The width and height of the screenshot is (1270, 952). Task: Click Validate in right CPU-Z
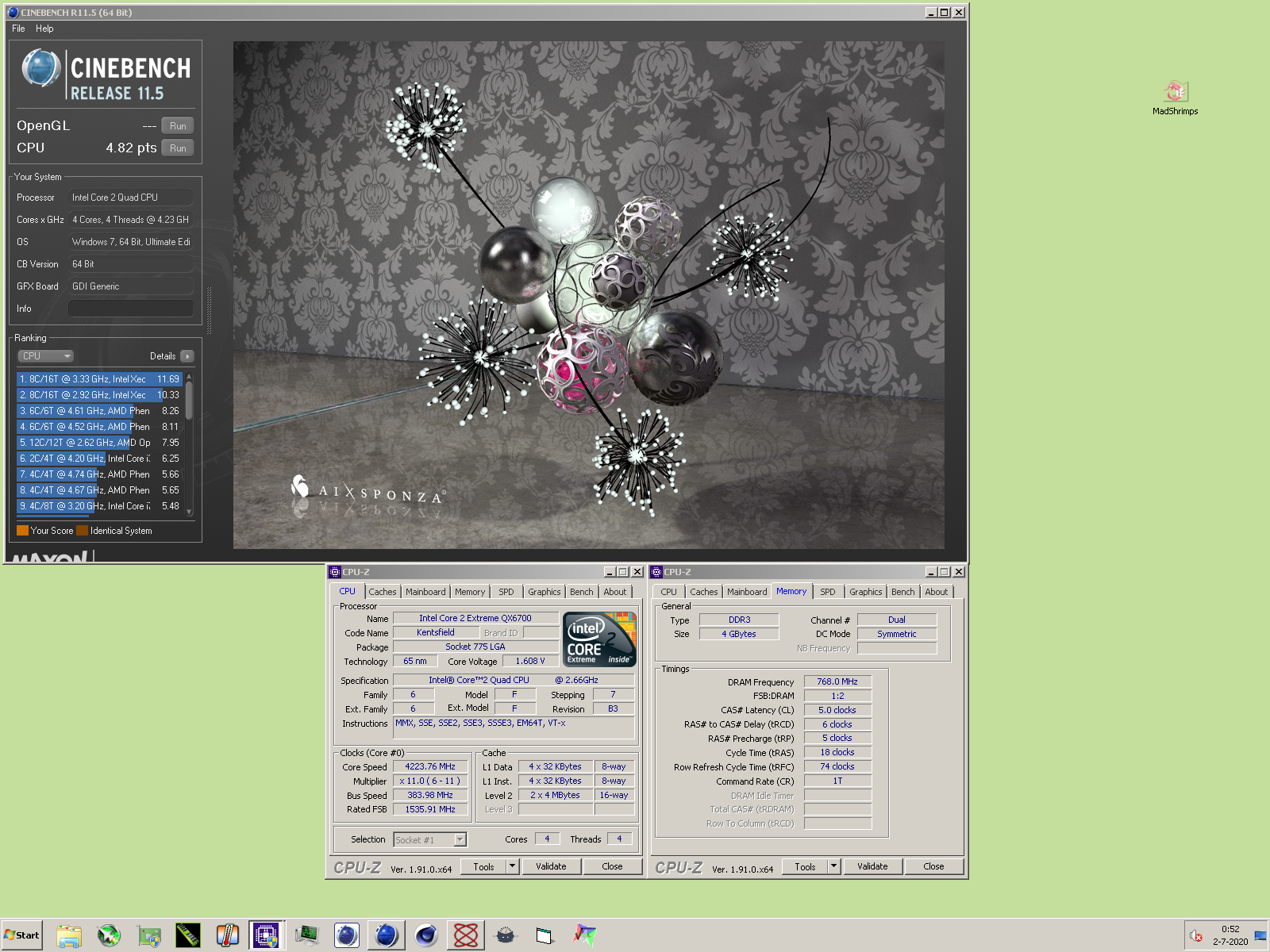pyautogui.click(x=872, y=866)
